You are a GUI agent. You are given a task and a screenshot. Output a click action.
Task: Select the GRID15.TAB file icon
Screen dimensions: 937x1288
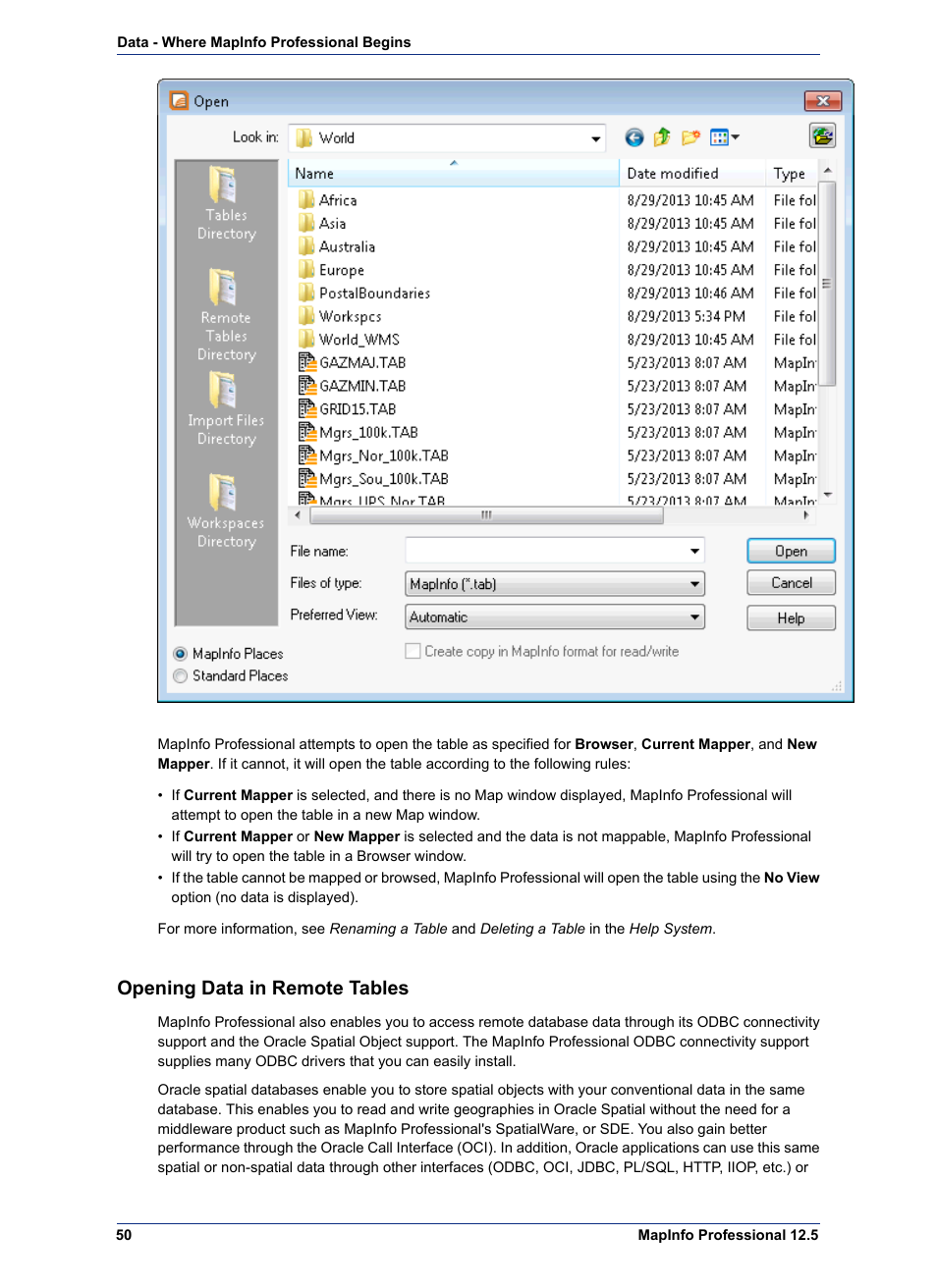point(306,408)
